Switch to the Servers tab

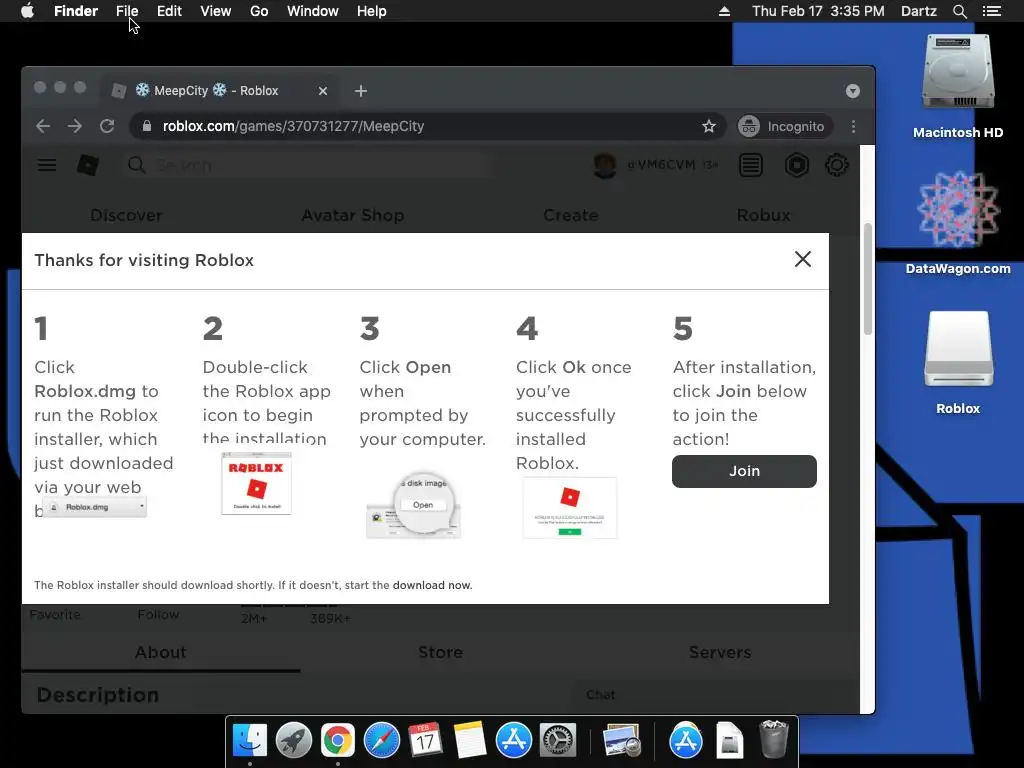[720, 652]
